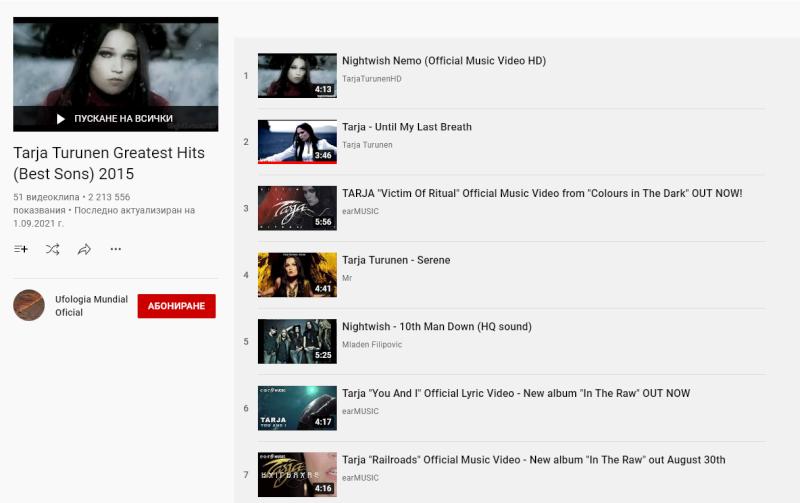Open Until My Last Breath thumbnail
Viewport: 800px width, 503px height.
click(x=297, y=142)
